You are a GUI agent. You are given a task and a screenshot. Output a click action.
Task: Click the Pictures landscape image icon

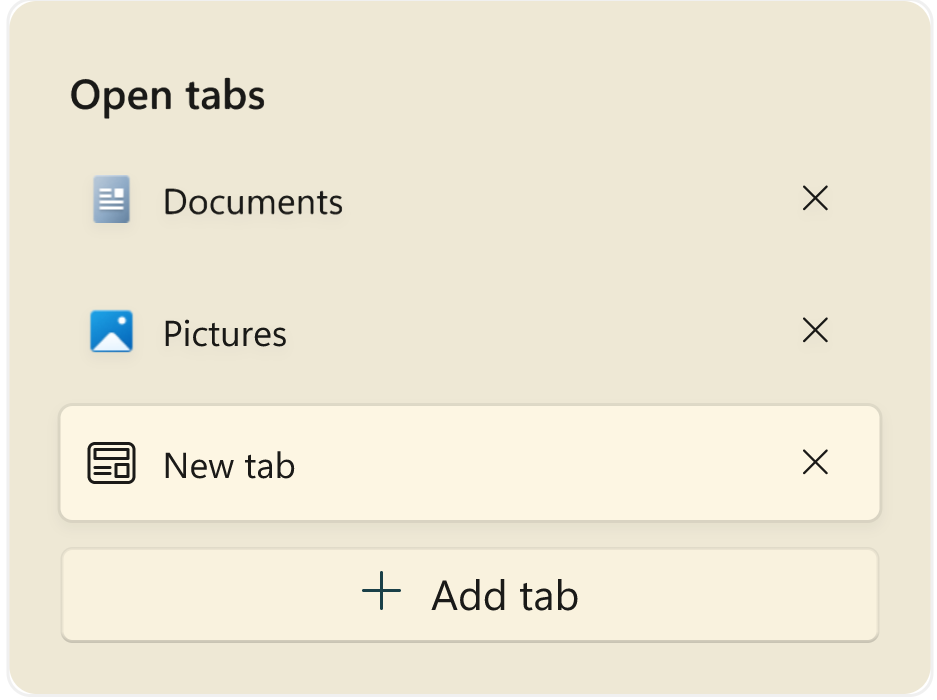(111, 331)
